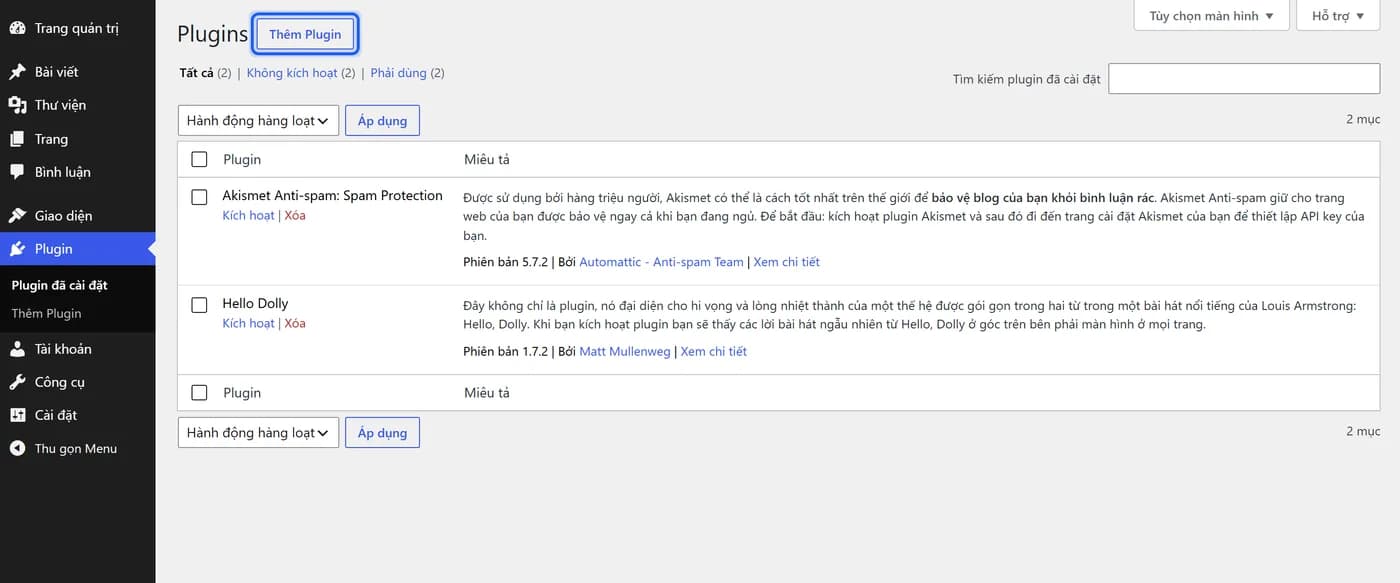Select Thêm Plugin submenu item in sidebar
The height and width of the screenshot is (583, 1400).
coord(46,313)
